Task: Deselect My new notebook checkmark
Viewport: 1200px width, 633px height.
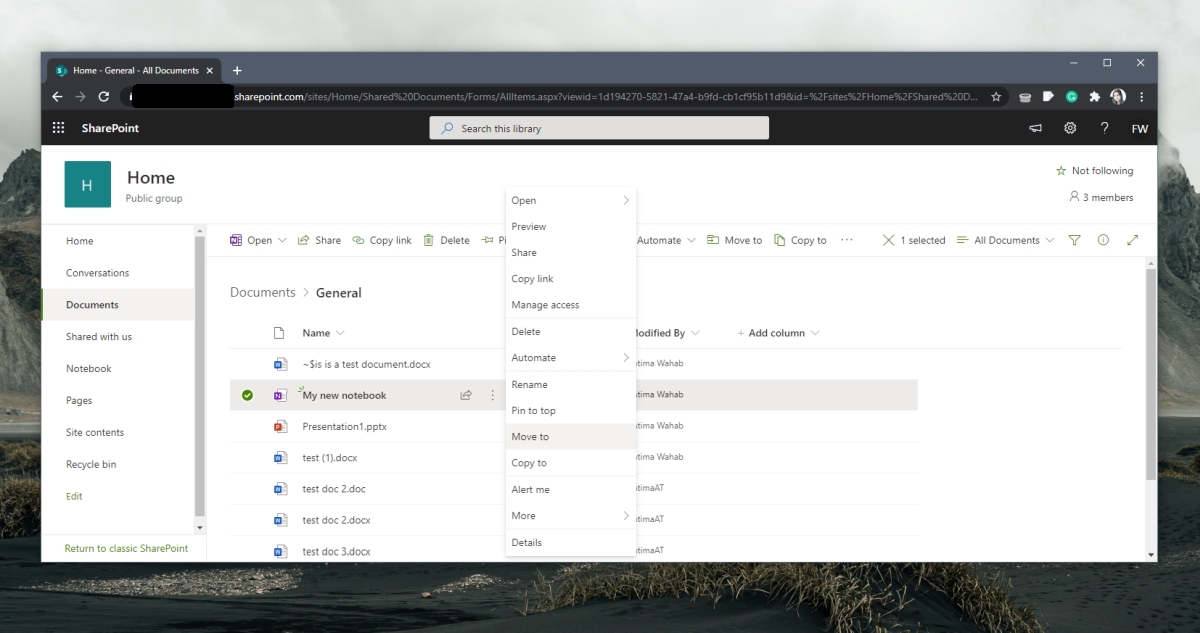Action: pos(247,395)
